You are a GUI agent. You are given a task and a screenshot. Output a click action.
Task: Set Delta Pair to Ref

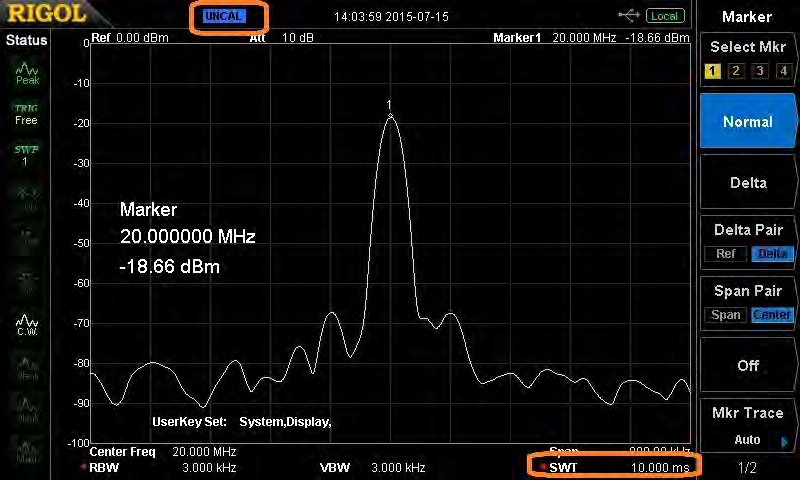point(726,254)
